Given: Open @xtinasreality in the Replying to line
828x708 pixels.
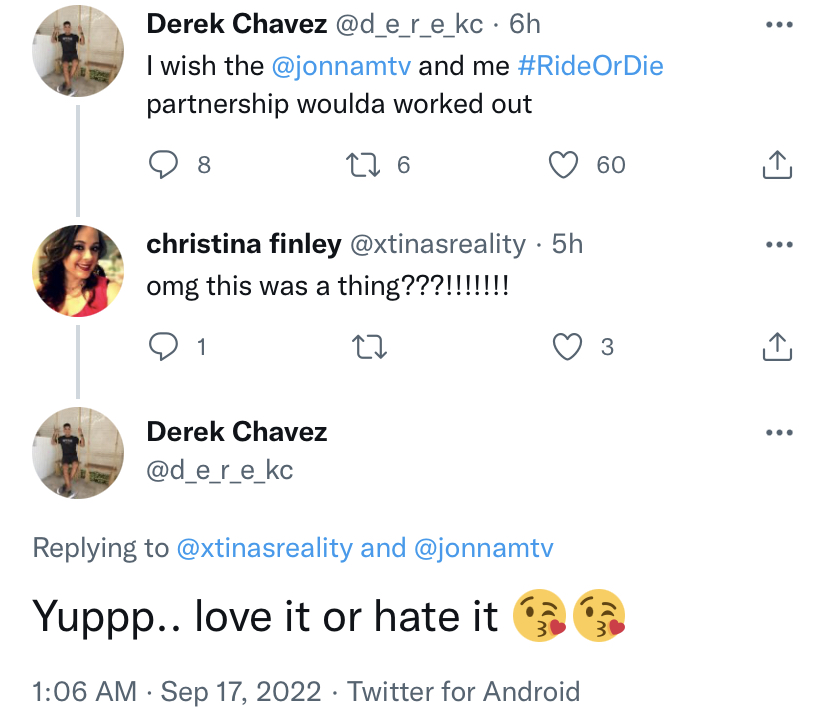Looking at the screenshot, I should tap(265, 548).
